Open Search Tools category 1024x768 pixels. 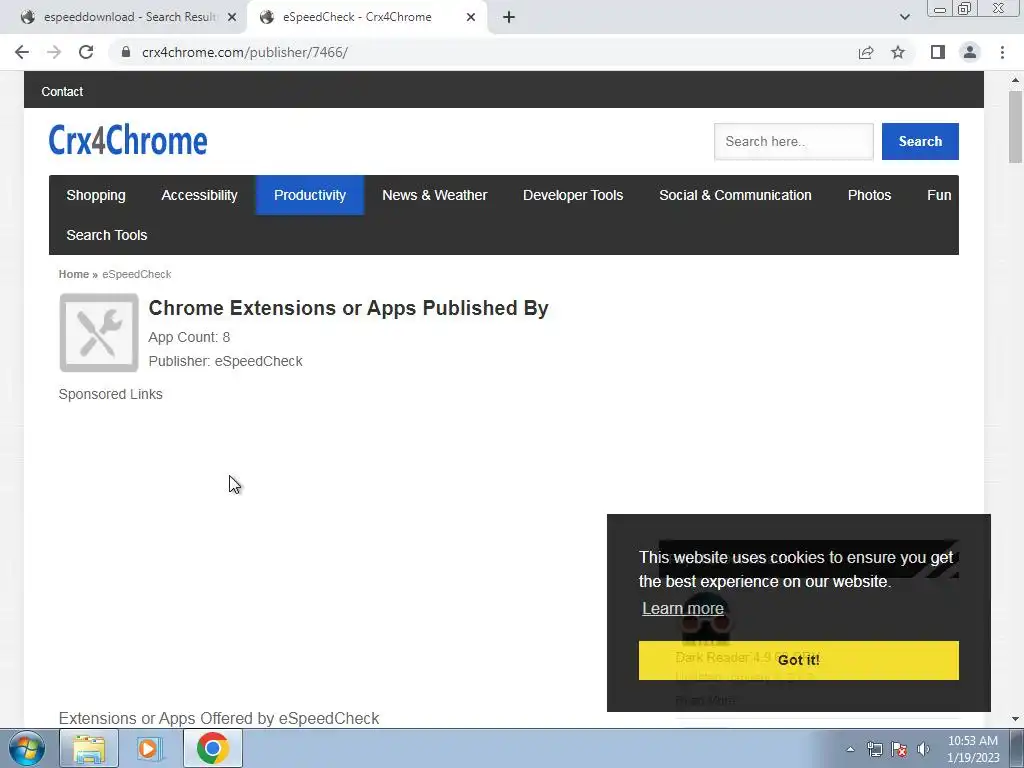tap(106, 235)
